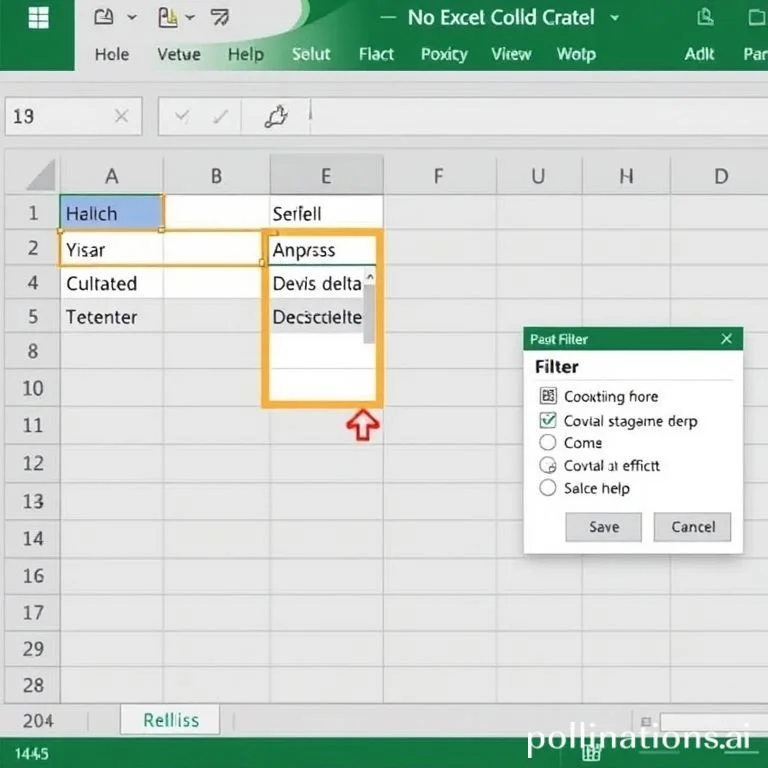
Task: Click the save icon in quick access toolbar
Action: pos(103,18)
